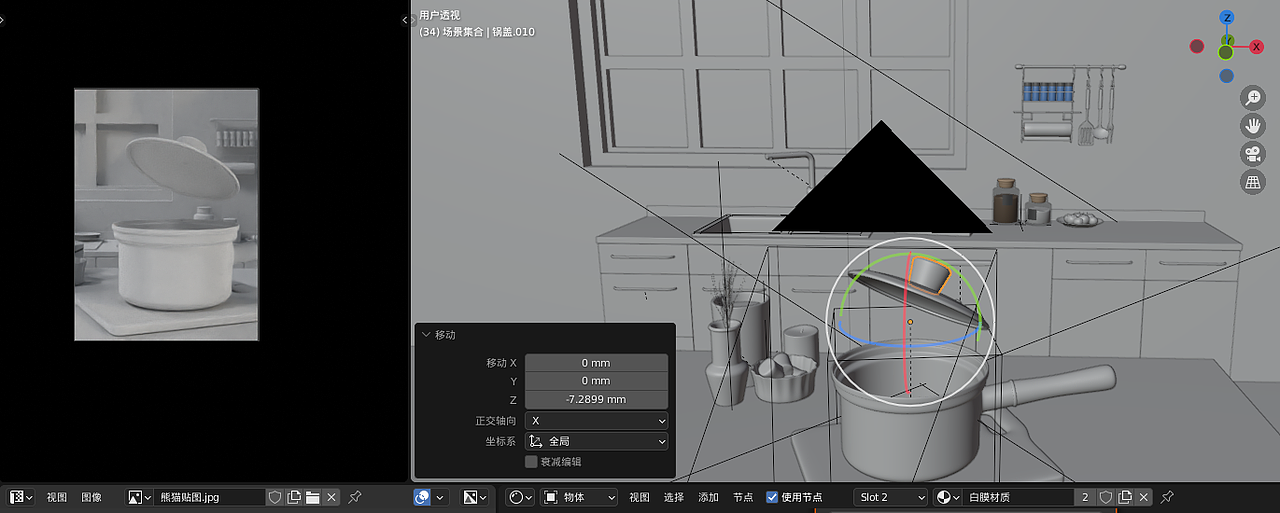Unlink the 熊猫贴图.jpg image
This screenshot has width=1280, height=513.
331,497
